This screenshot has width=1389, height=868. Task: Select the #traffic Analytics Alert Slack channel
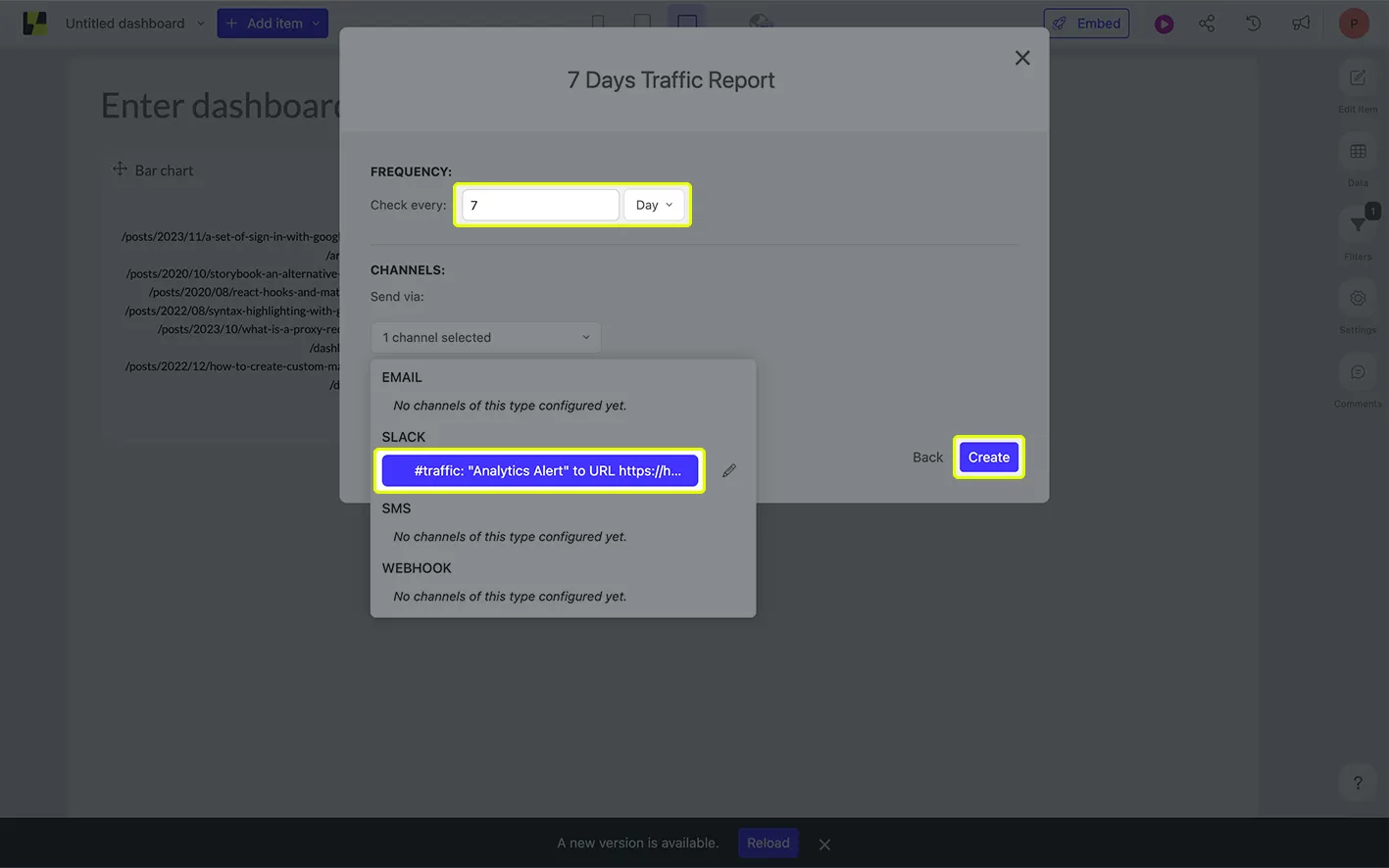[540, 470]
